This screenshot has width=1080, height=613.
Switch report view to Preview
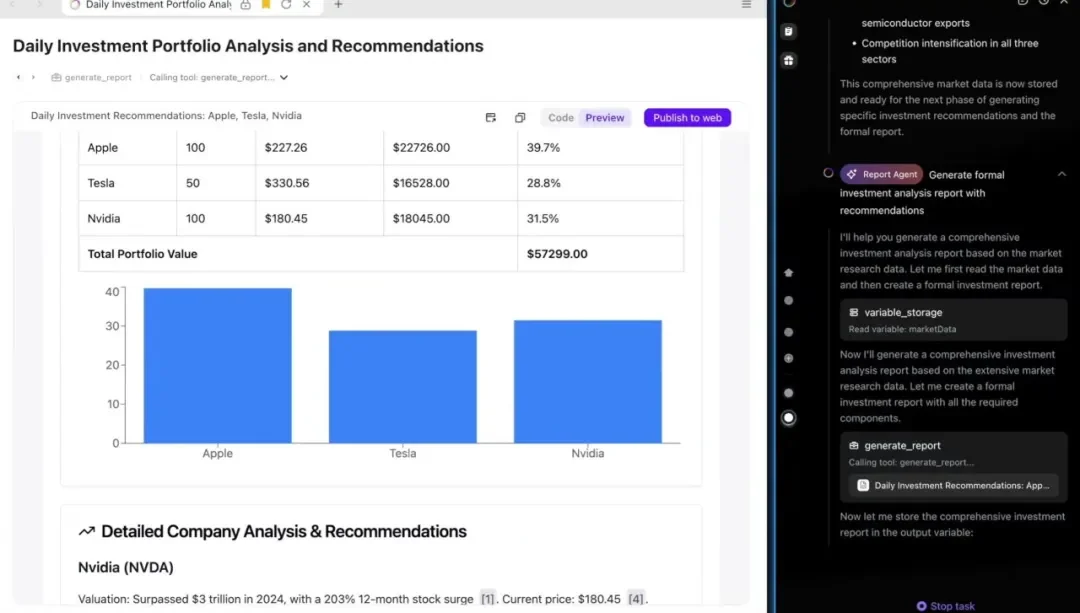tap(605, 118)
